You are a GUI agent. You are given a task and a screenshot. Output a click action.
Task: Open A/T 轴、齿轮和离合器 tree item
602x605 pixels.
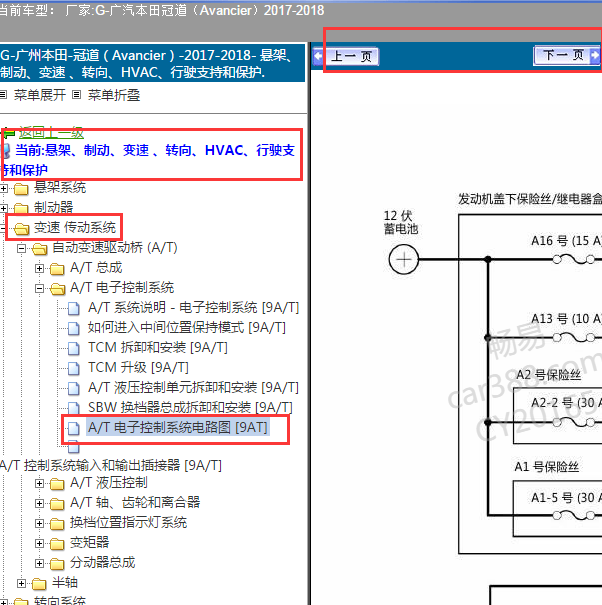[x=135, y=503]
